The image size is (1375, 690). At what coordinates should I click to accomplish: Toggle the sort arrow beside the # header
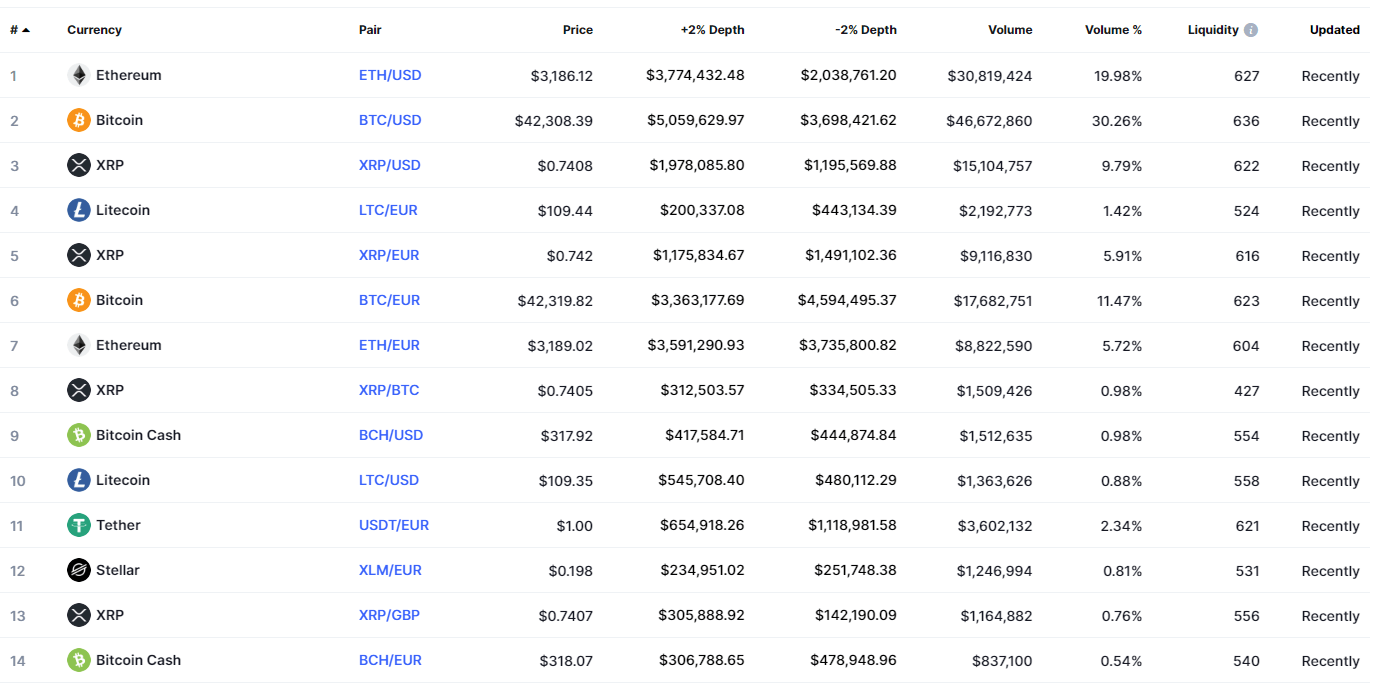[26, 30]
